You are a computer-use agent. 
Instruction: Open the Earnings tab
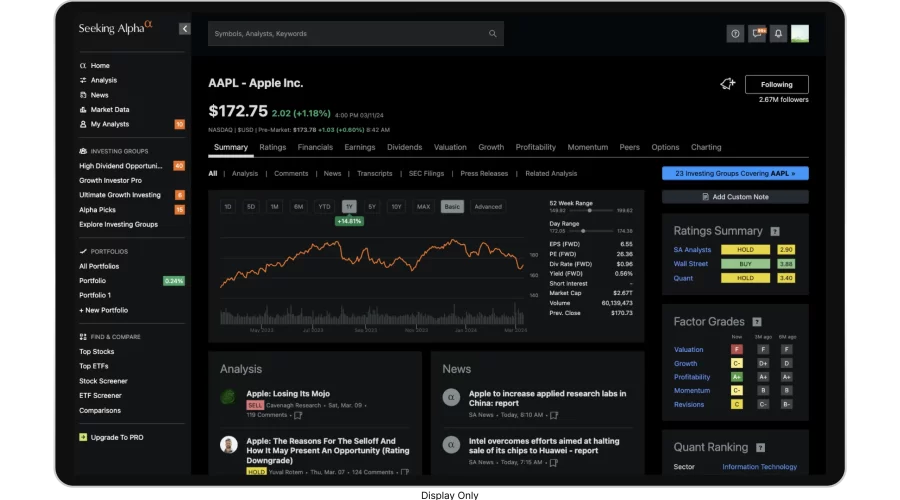360,148
